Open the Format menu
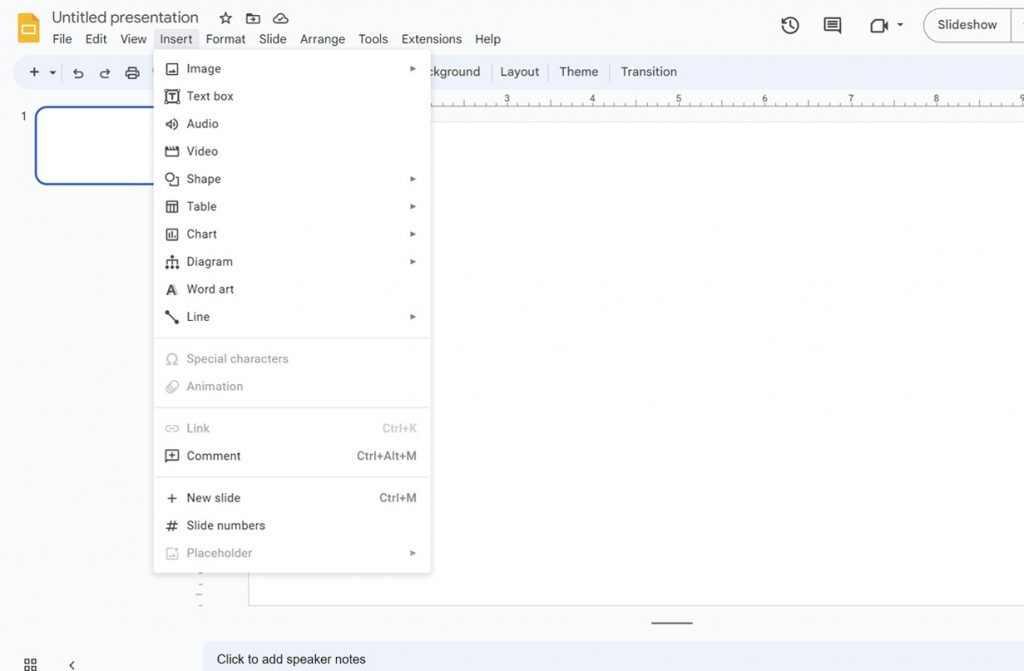Viewport: 1024px width, 671px height. pyautogui.click(x=225, y=39)
